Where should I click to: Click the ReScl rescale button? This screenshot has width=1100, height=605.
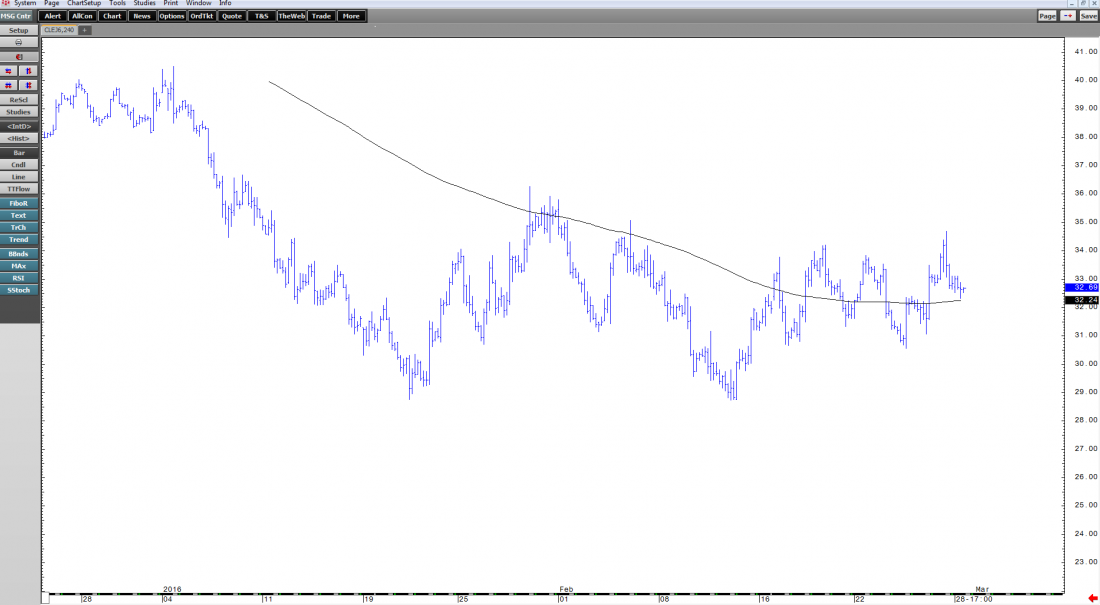click(19, 100)
